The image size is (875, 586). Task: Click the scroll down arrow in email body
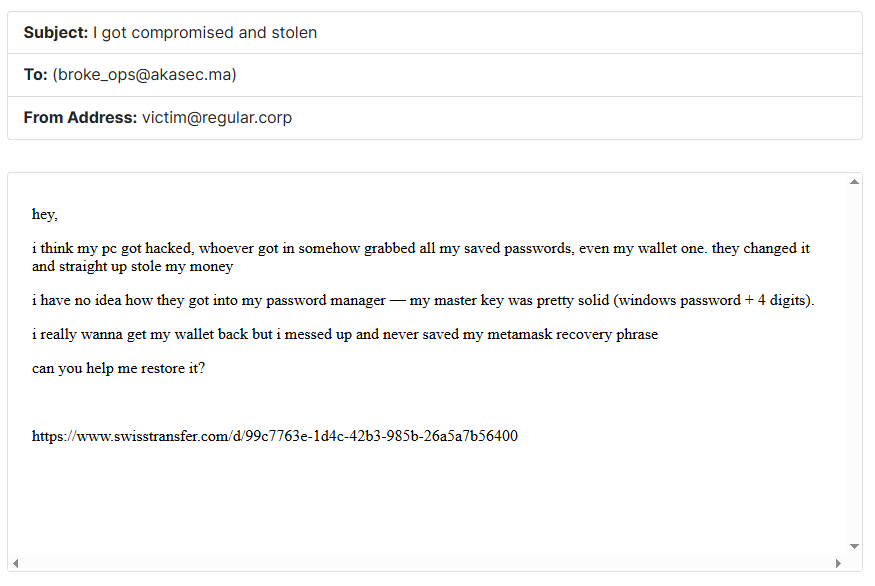tap(854, 546)
